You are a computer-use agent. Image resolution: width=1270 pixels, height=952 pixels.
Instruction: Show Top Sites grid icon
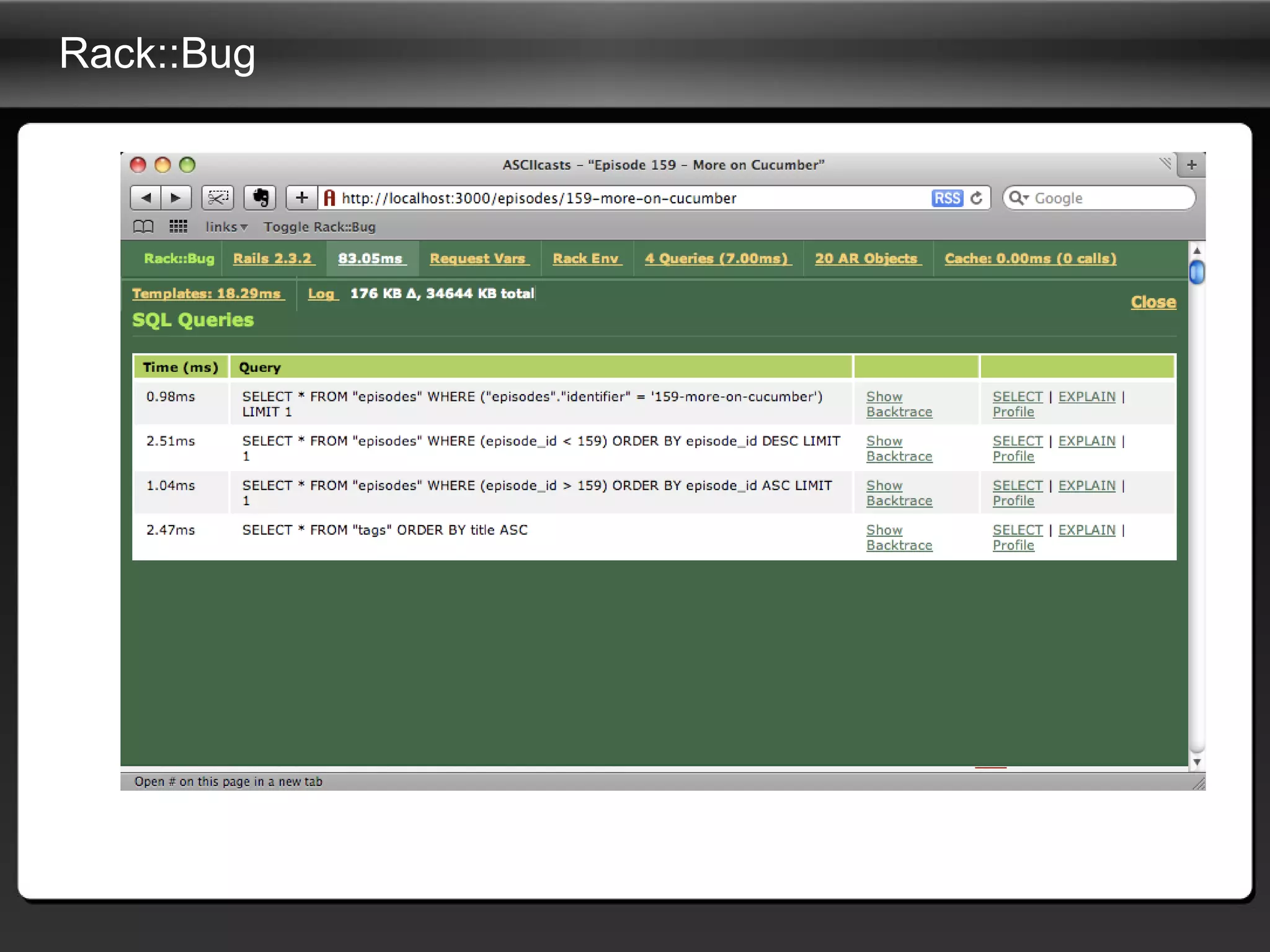click(x=178, y=227)
